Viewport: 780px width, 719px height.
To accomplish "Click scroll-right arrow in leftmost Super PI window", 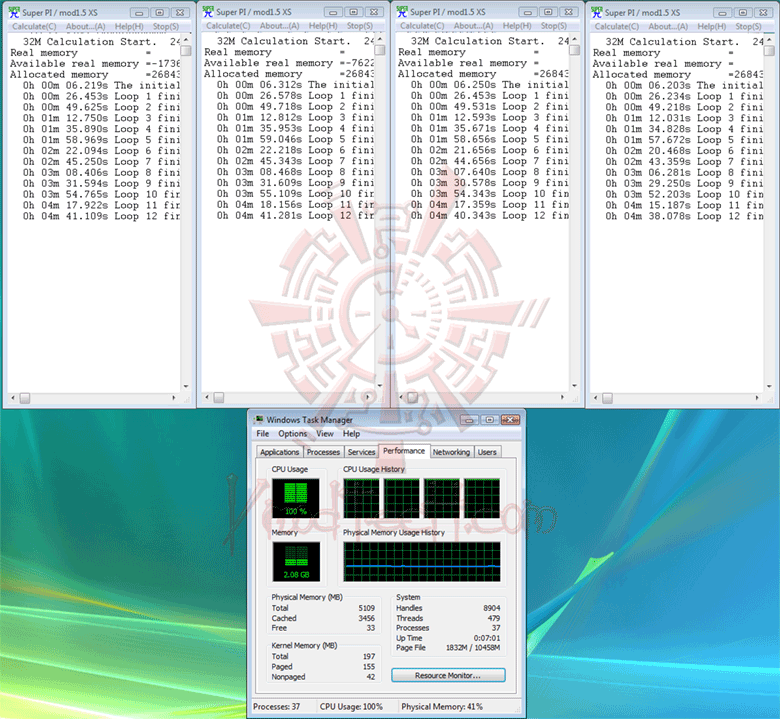I will 174,398.
